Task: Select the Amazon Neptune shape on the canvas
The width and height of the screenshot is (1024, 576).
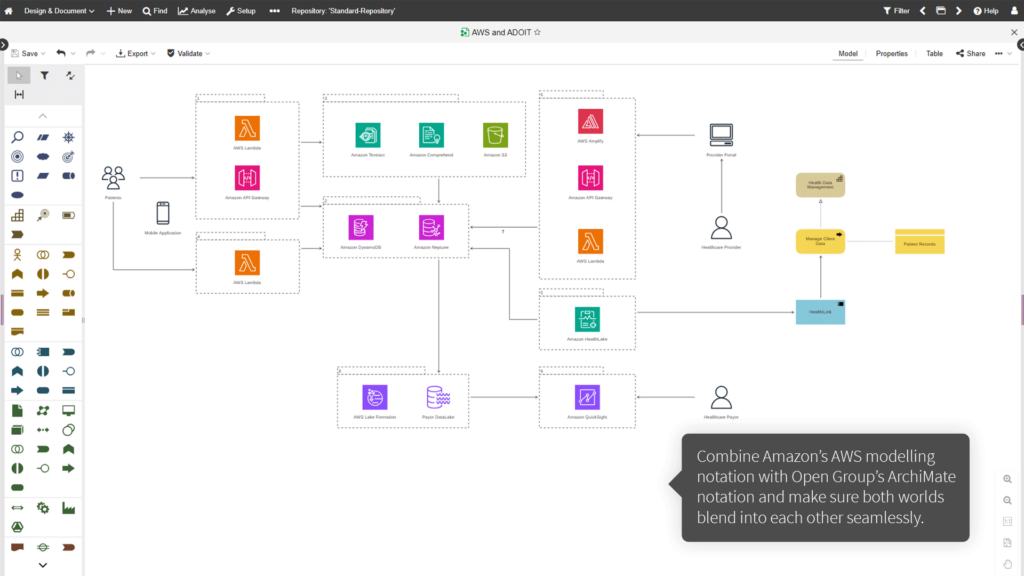Action: [x=431, y=228]
